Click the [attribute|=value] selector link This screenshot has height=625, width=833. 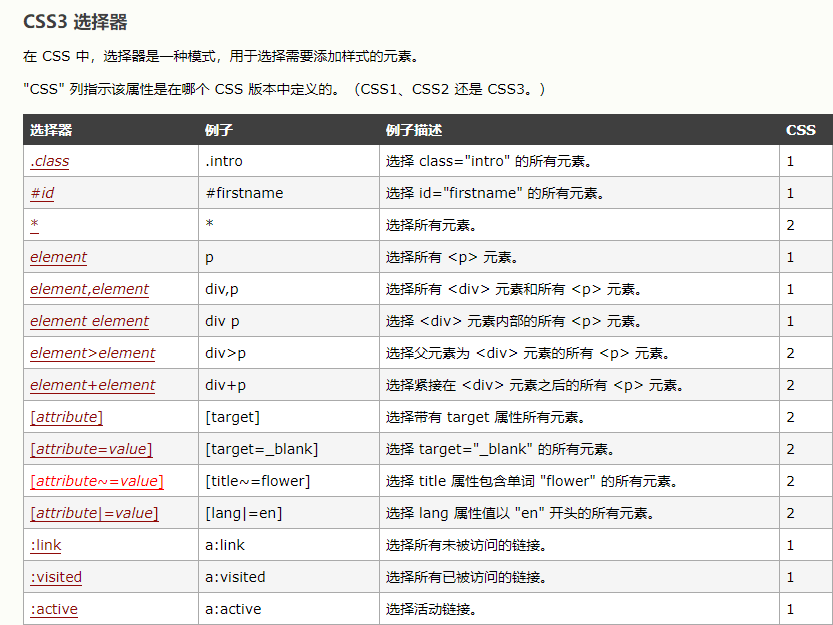click(x=94, y=513)
